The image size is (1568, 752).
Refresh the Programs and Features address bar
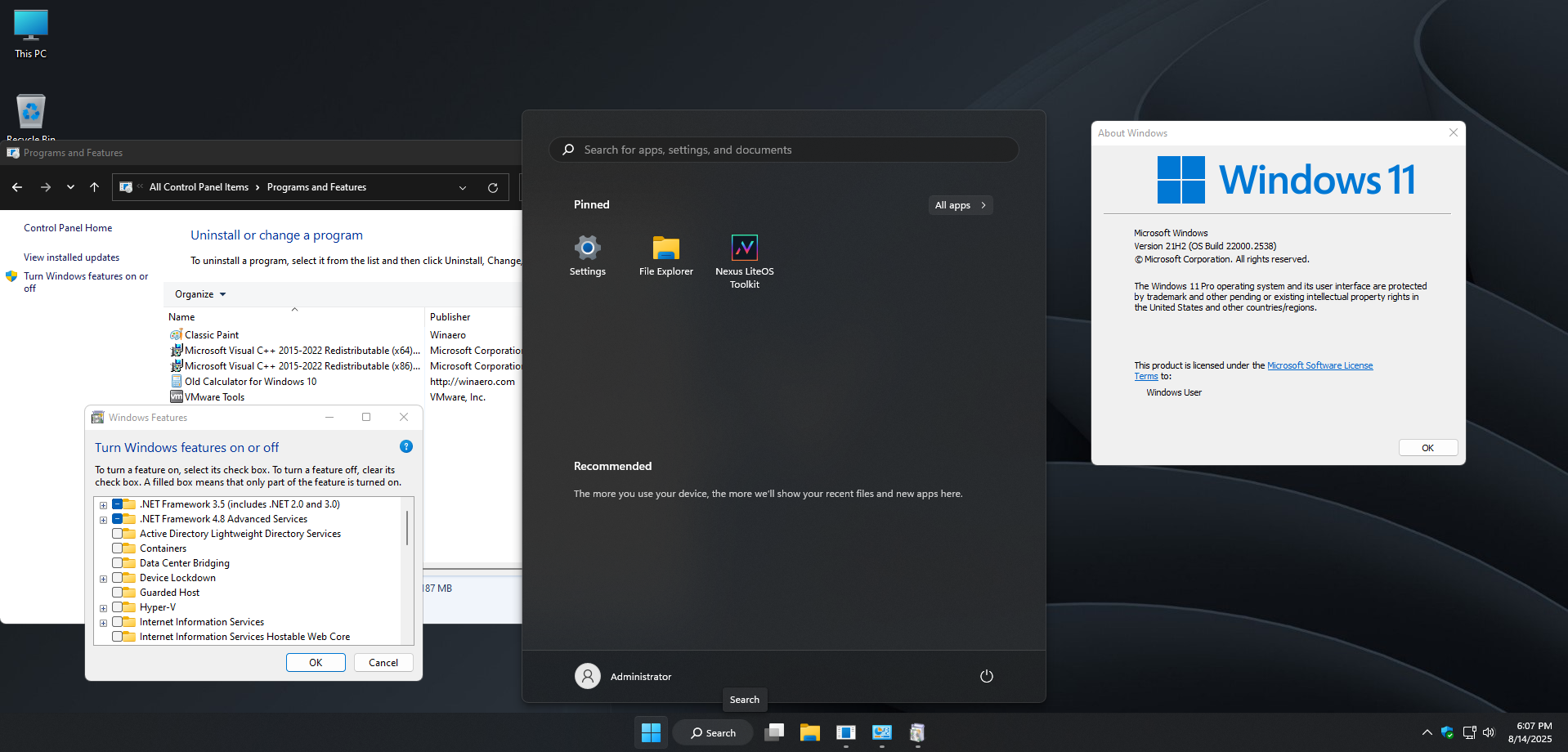tap(493, 187)
